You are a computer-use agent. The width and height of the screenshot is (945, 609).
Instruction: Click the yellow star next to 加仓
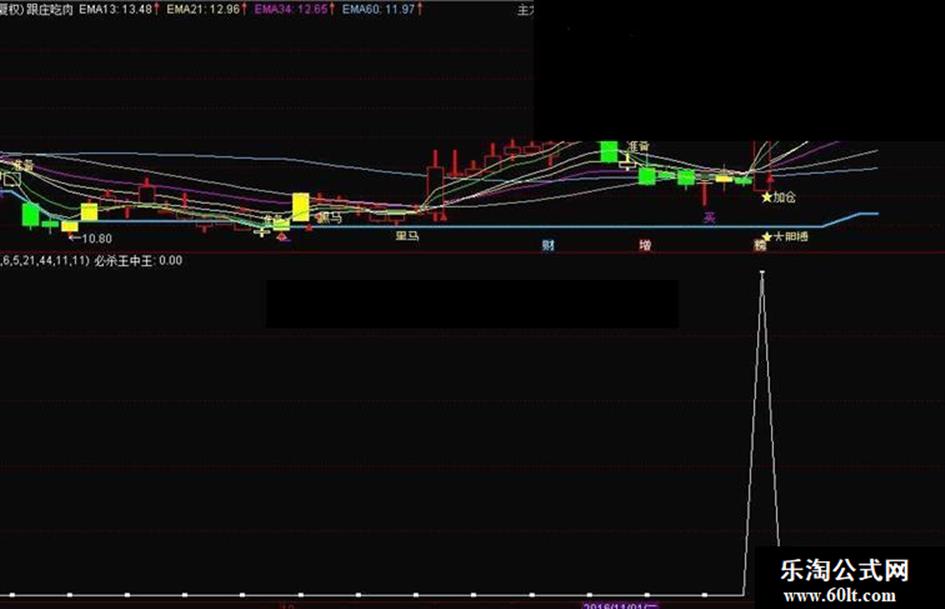pos(767,197)
